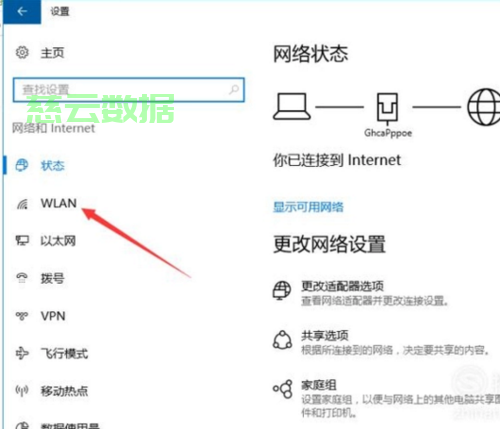Click the back arrow button
This screenshot has height=429, width=500.
[x=22, y=11]
